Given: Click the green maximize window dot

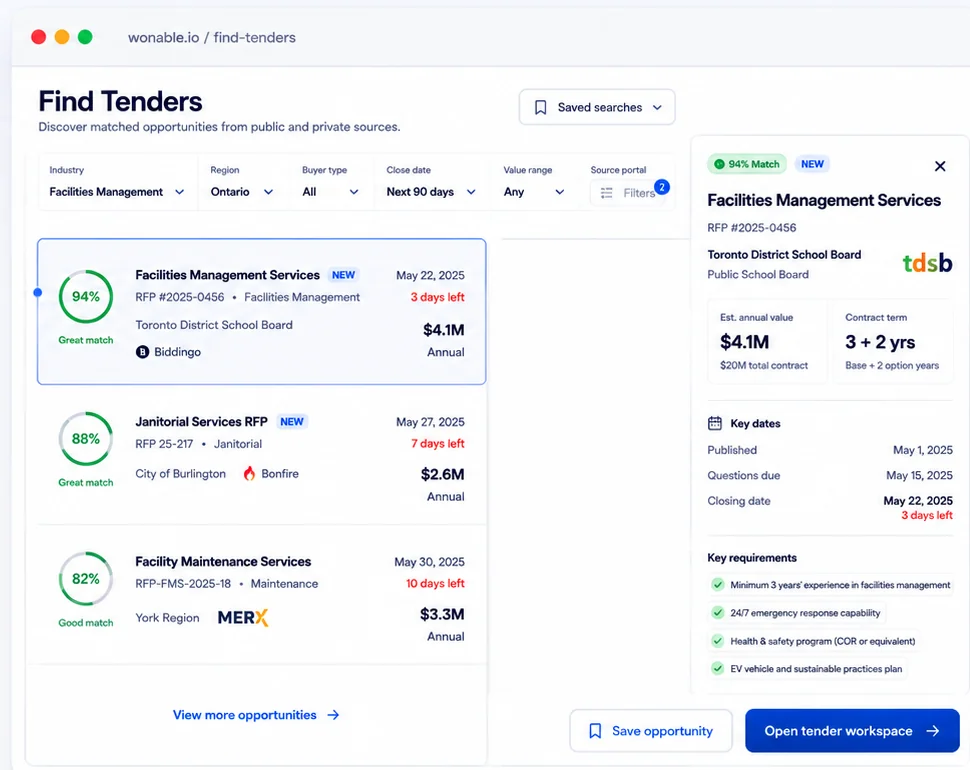Looking at the screenshot, I should (85, 37).
